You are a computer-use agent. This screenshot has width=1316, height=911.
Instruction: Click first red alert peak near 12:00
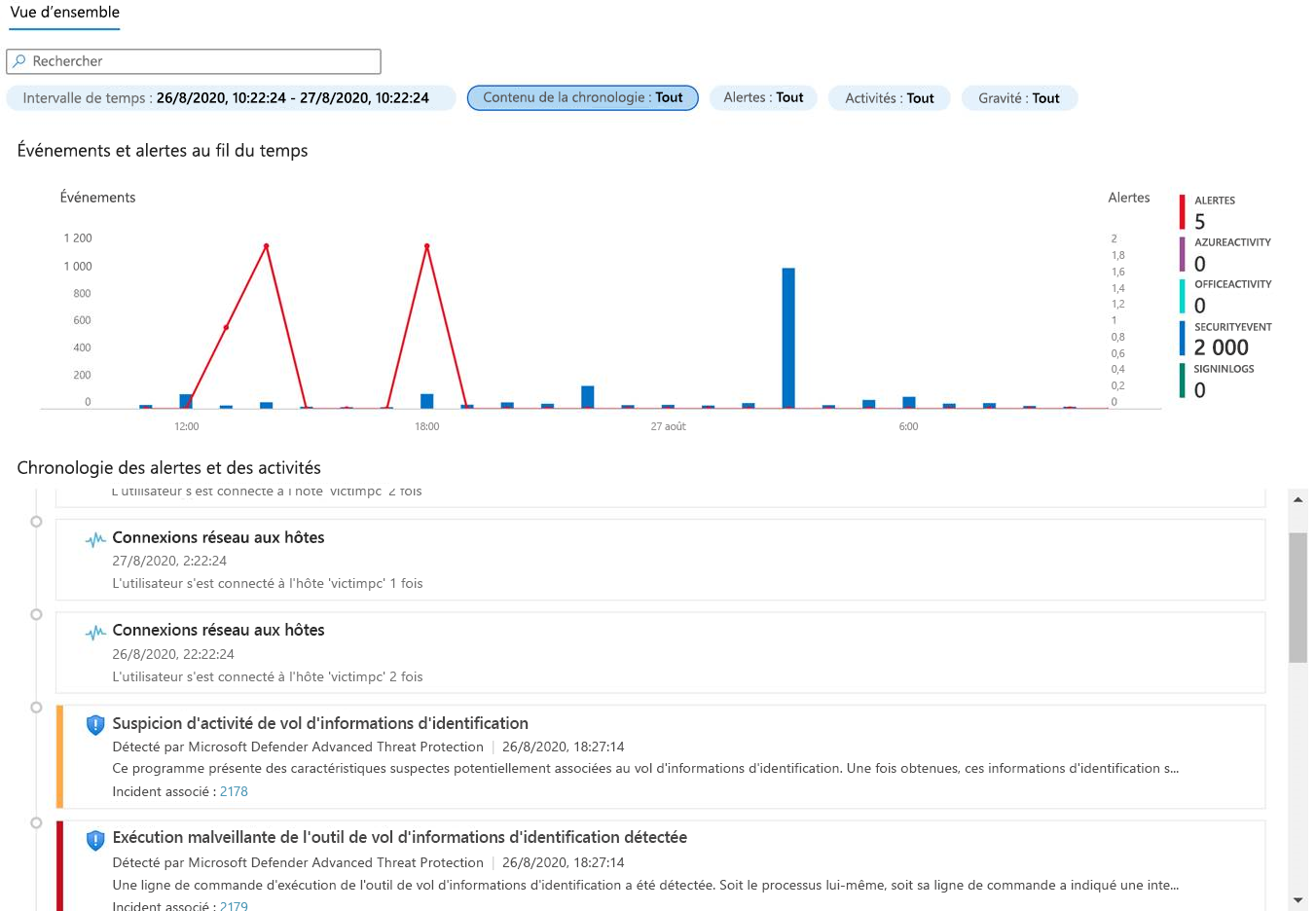tap(266, 246)
